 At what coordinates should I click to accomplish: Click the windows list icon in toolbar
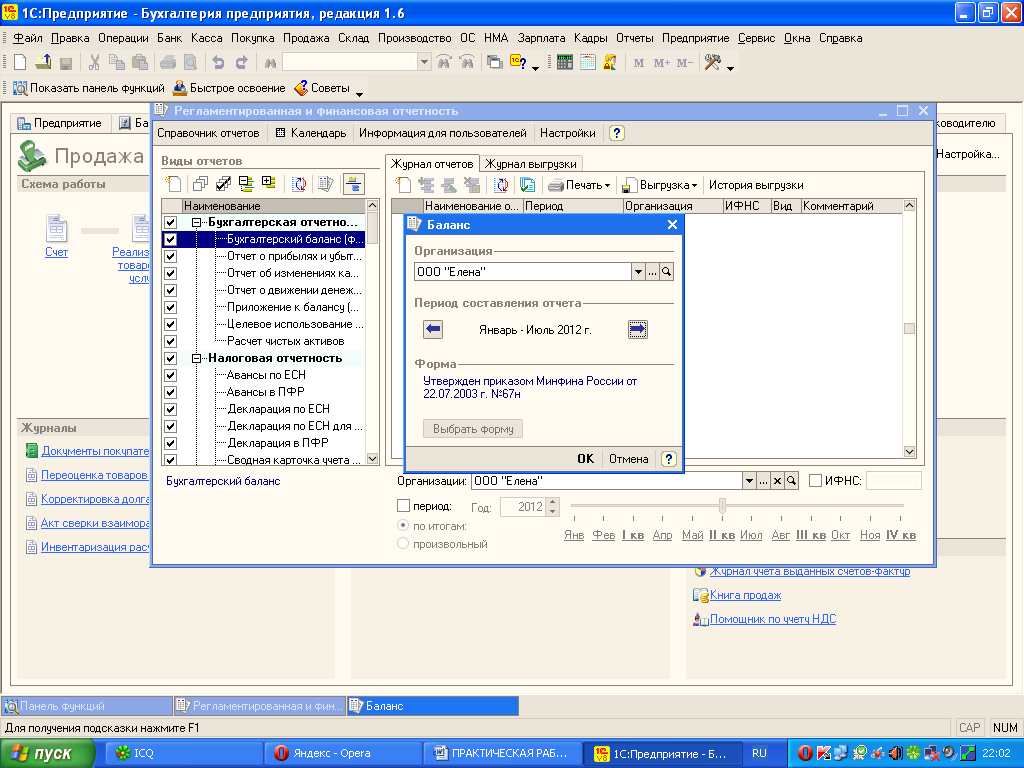tap(495, 63)
